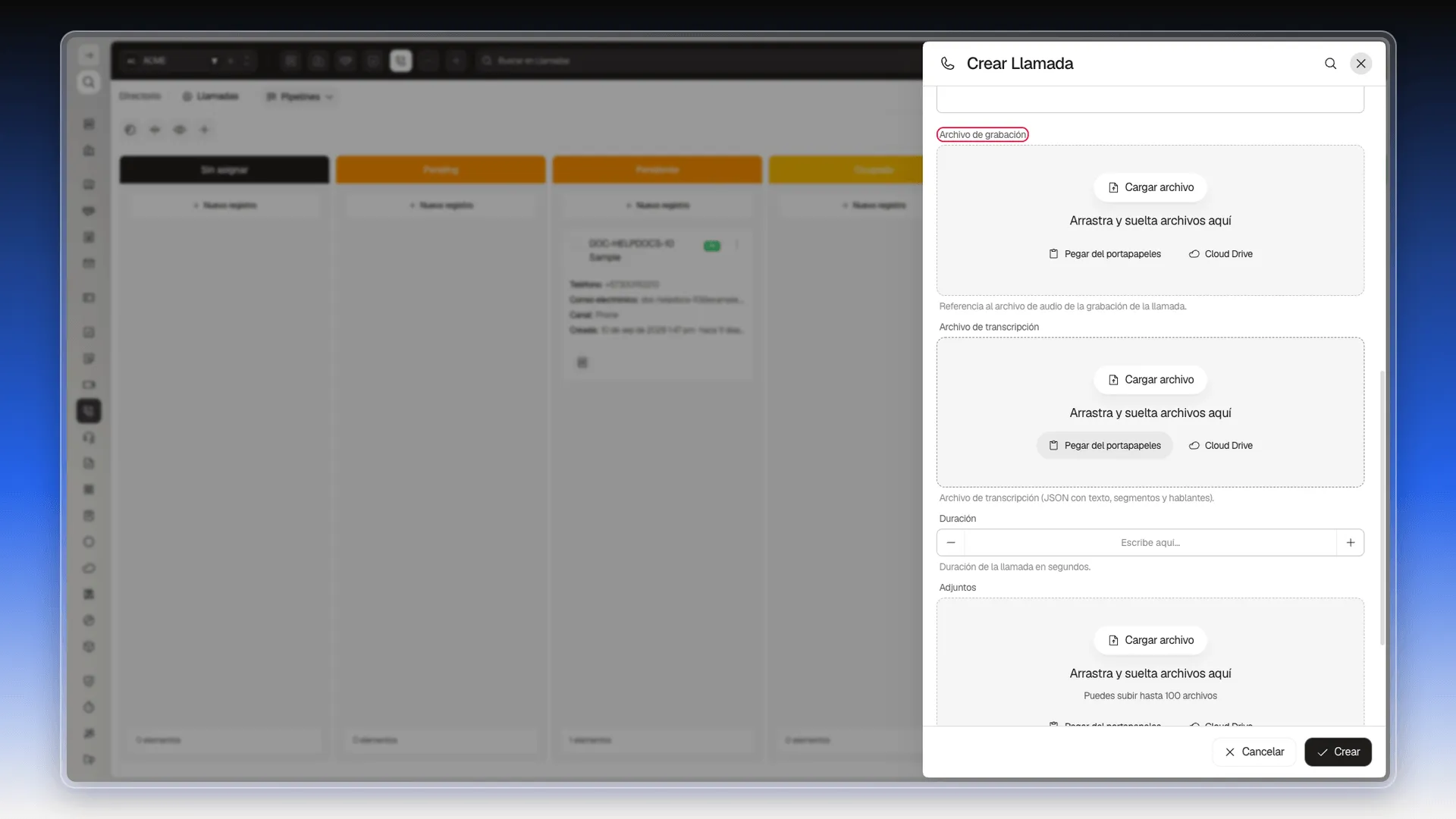Click Cargar archivo under Archivo de transcripción
The width and height of the screenshot is (1456, 819).
(x=1150, y=380)
